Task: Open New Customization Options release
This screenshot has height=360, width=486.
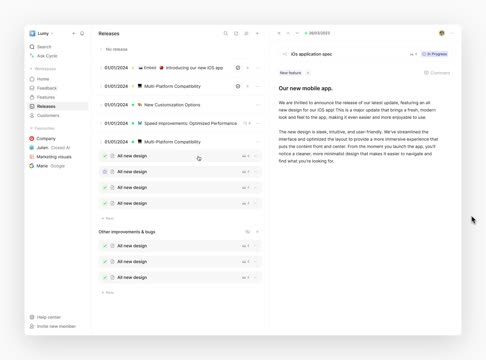Action: (x=172, y=105)
